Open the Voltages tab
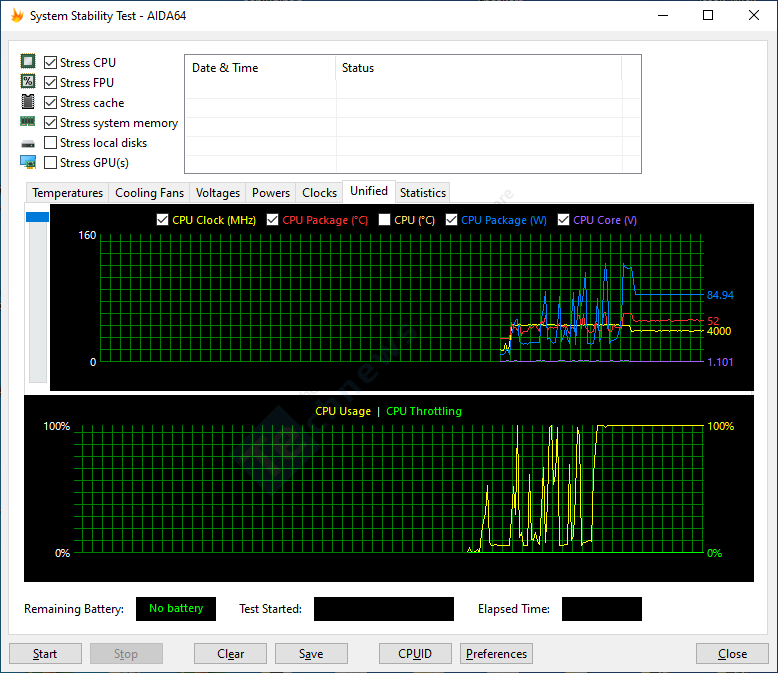Image resolution: width=778 pixels, height=673 pixels. point(218,193)
